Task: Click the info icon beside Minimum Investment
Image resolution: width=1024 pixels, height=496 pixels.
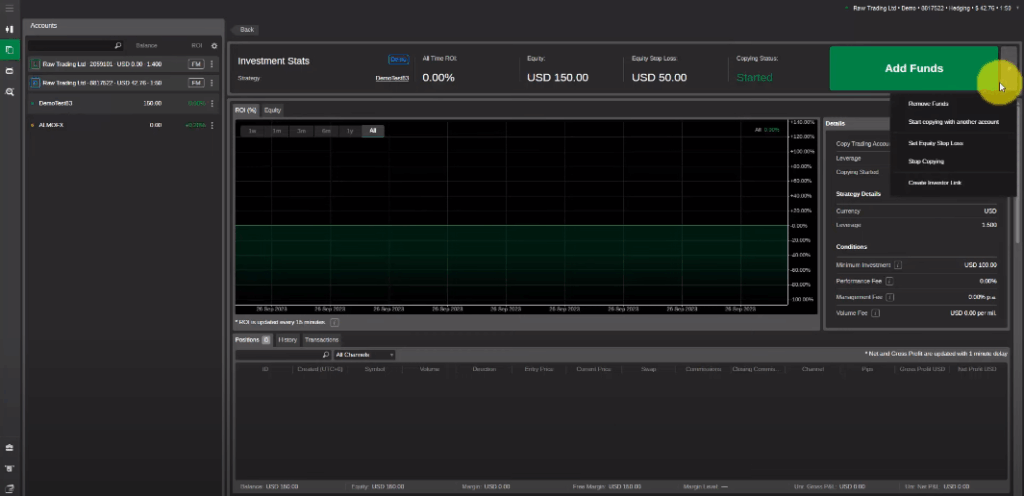Action: pyautogui.click(x=898, y=265)
